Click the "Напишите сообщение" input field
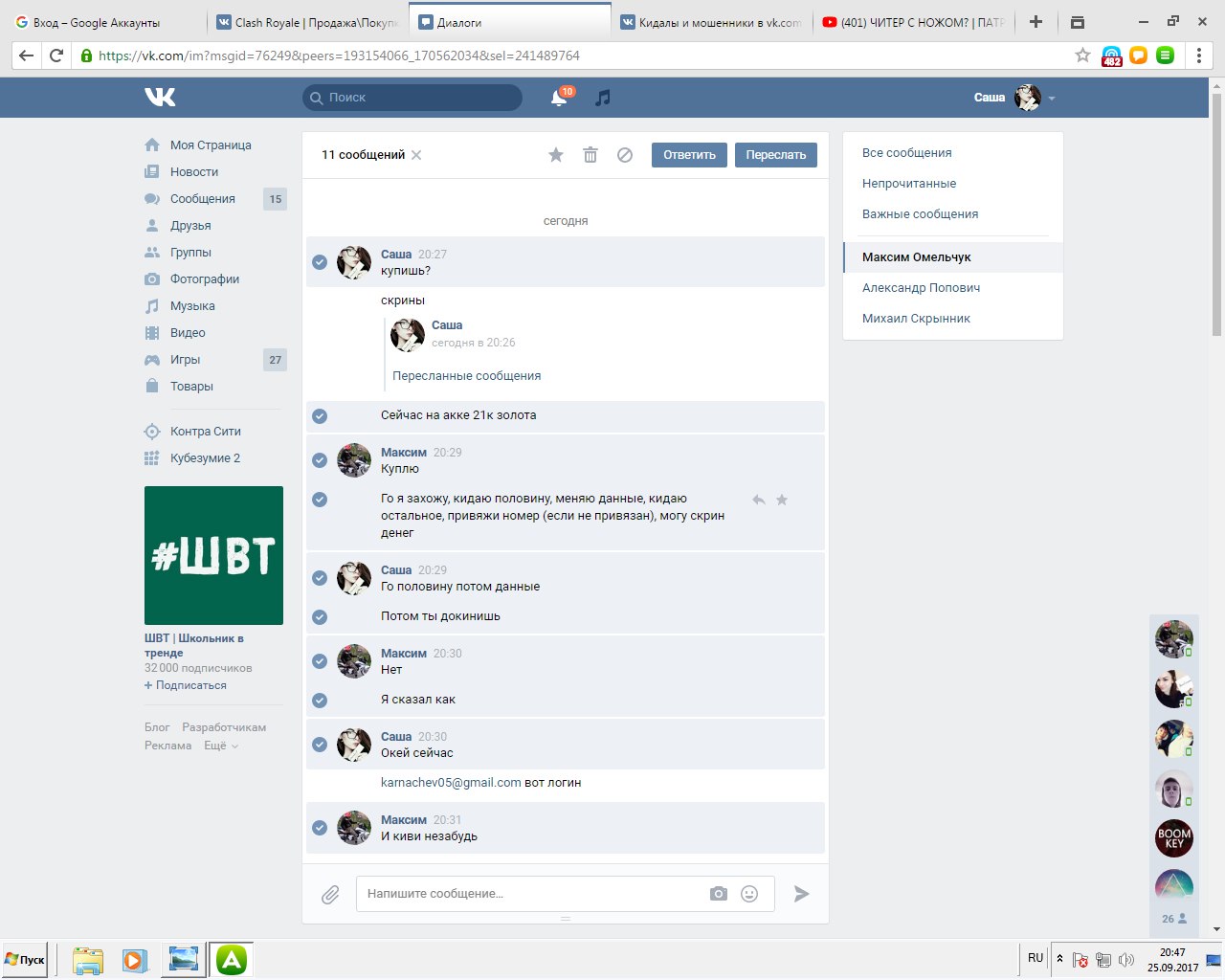Image resolution: width=1225 pixels, height=980 pixels. pyautogui.click(x=531, y=894)
